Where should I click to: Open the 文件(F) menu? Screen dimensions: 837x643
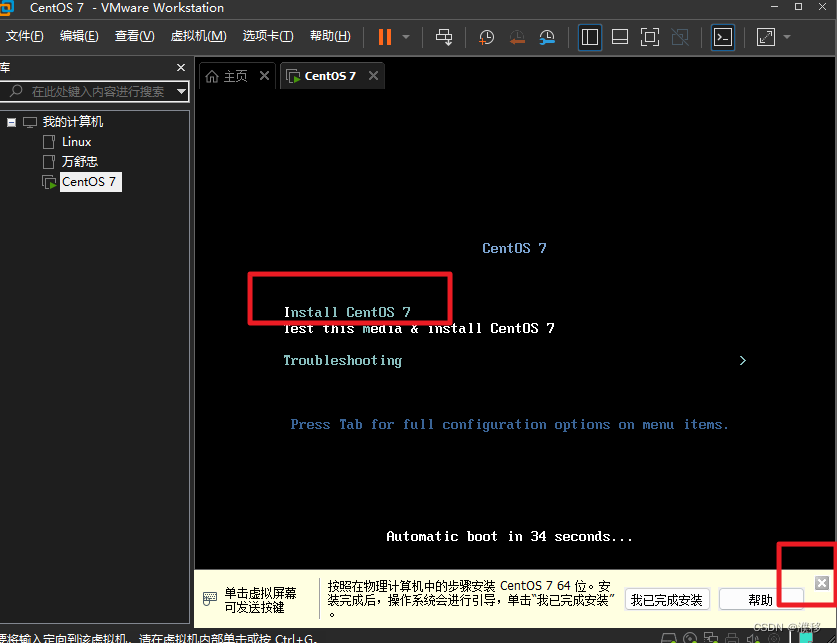tap(25, 36)
